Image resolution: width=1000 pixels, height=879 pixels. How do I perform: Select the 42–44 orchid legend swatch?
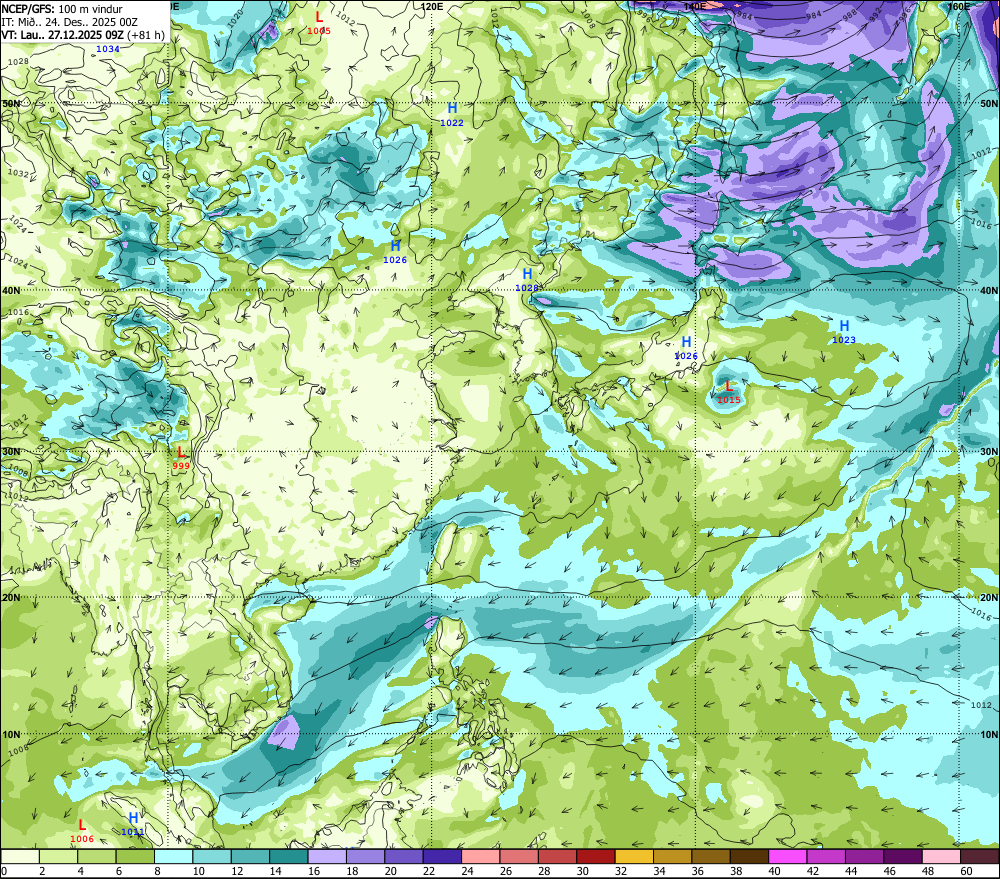826,856
